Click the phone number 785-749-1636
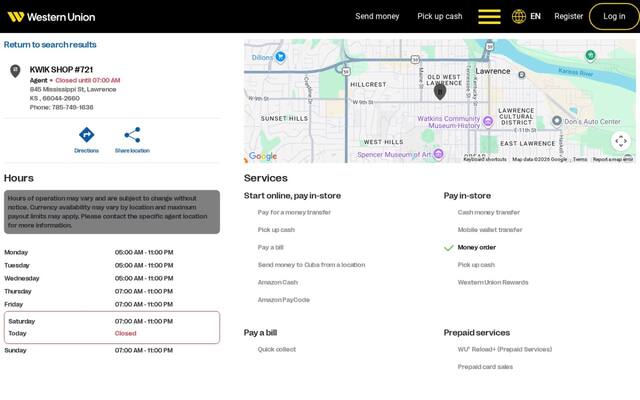 (x=73, y=107)
